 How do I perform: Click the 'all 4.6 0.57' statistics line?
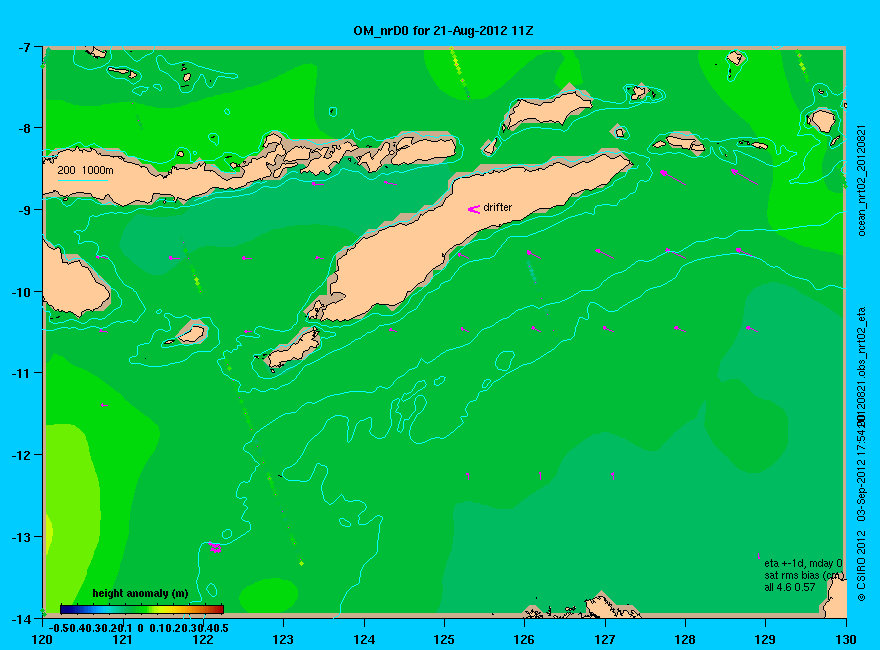pos(790,587)
